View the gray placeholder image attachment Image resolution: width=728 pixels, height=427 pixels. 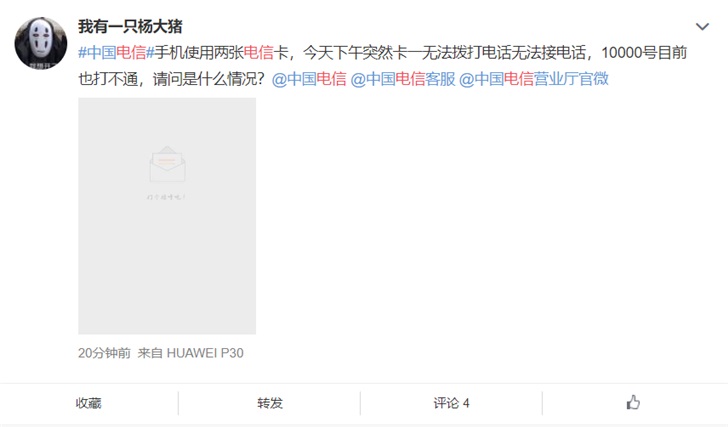point(167,216)
